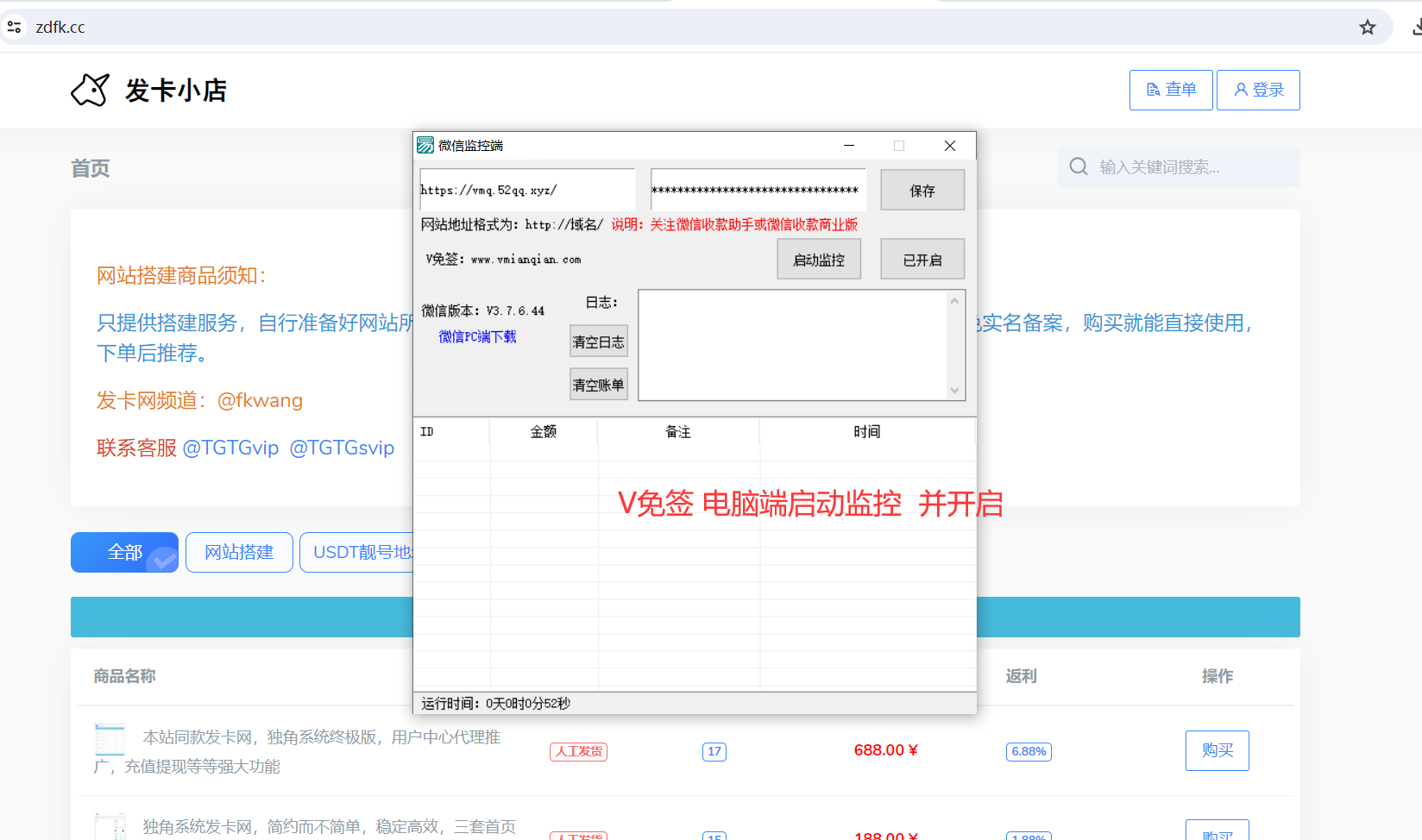Buy the 688.00 ¥ product with 购买

(x=1218, y=750)
